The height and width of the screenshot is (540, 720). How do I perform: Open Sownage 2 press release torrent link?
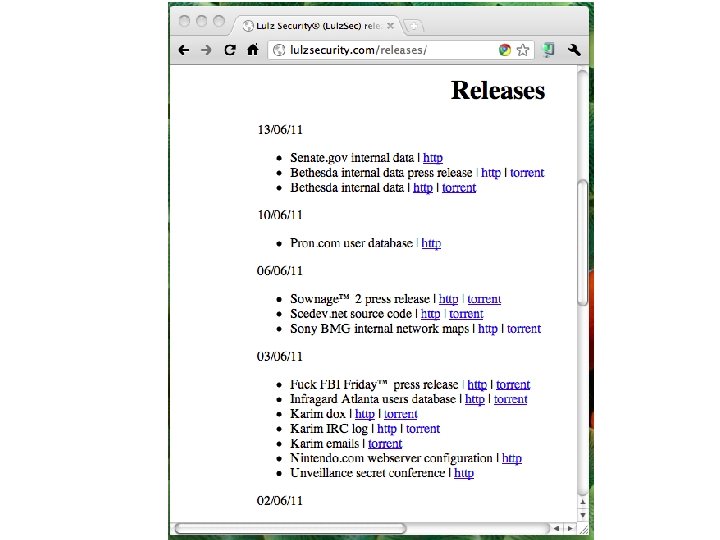click(484, 299)
